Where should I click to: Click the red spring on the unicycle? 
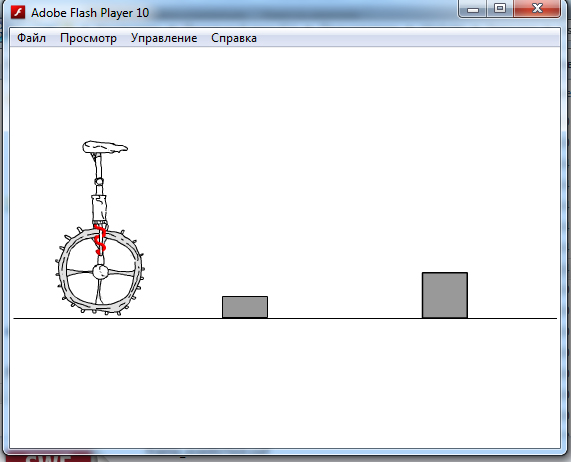point(100,240)
